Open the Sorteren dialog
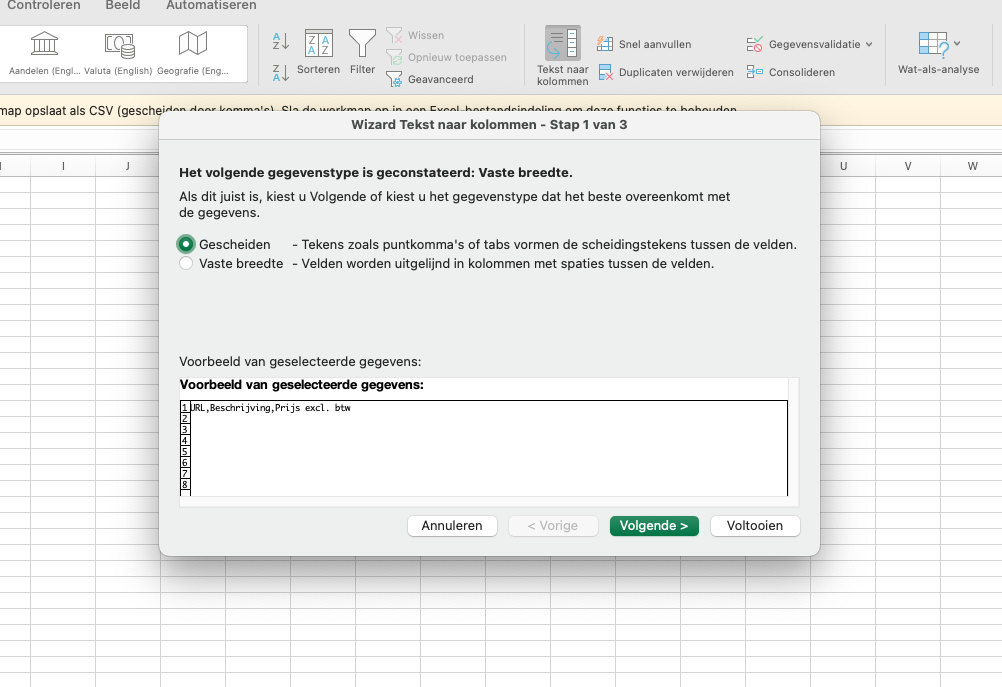Screen dimensions: 1002x687 coord(318,52)
